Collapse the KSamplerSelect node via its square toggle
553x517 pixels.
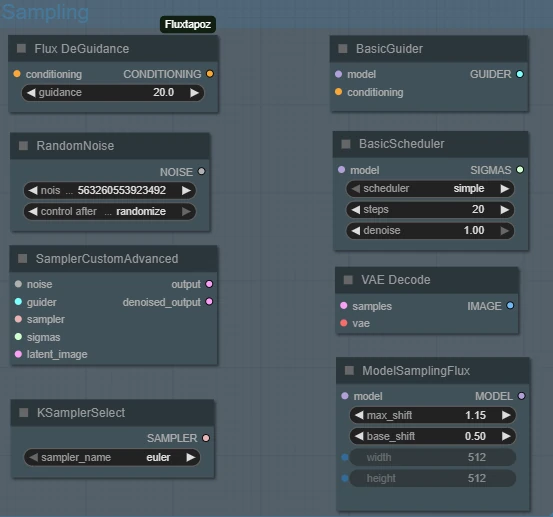click(x=24, y=413)
